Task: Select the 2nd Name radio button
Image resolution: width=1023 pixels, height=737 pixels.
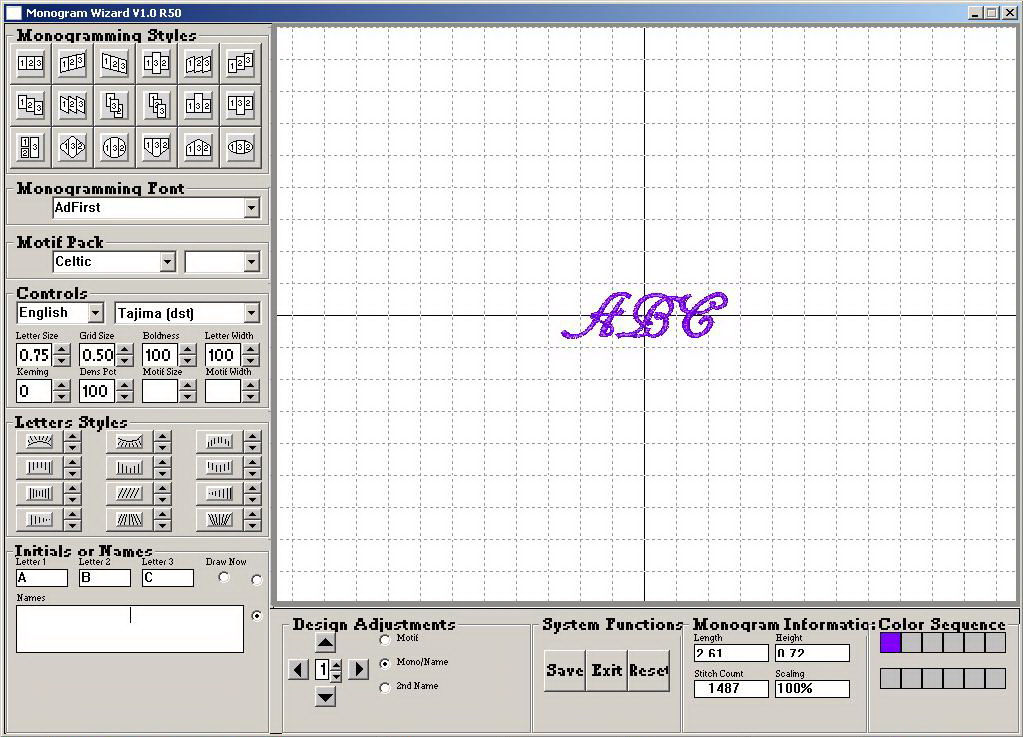Action: 386,687
